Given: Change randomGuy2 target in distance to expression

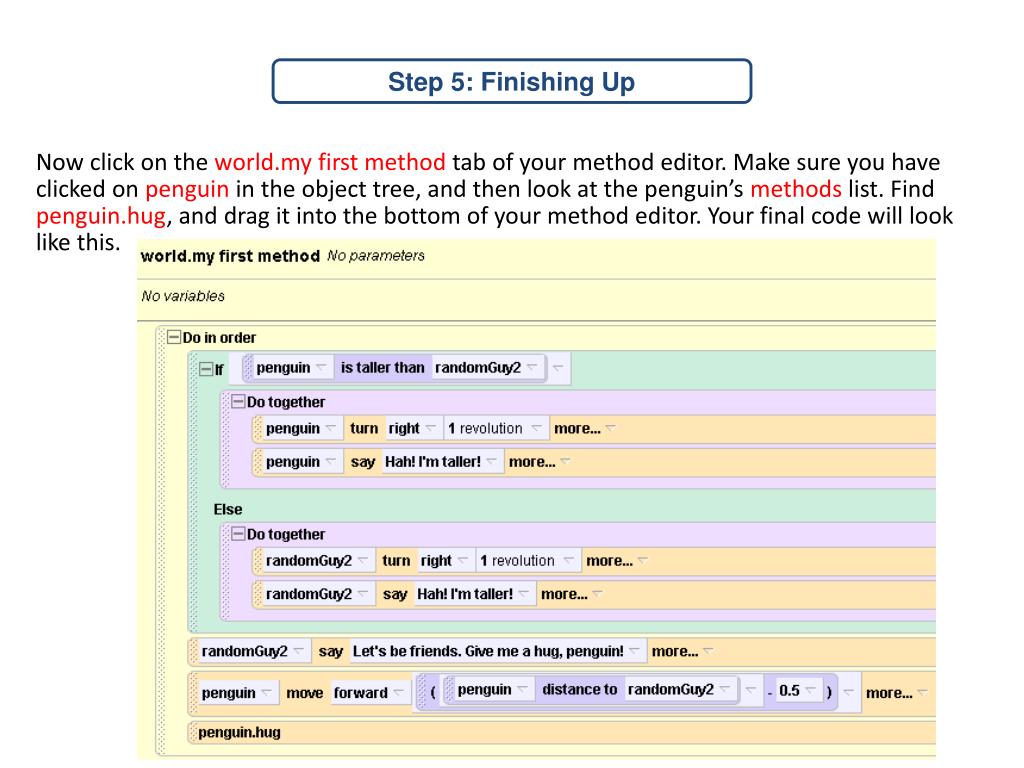Looking at the screenshot, I should click(679, 689).
